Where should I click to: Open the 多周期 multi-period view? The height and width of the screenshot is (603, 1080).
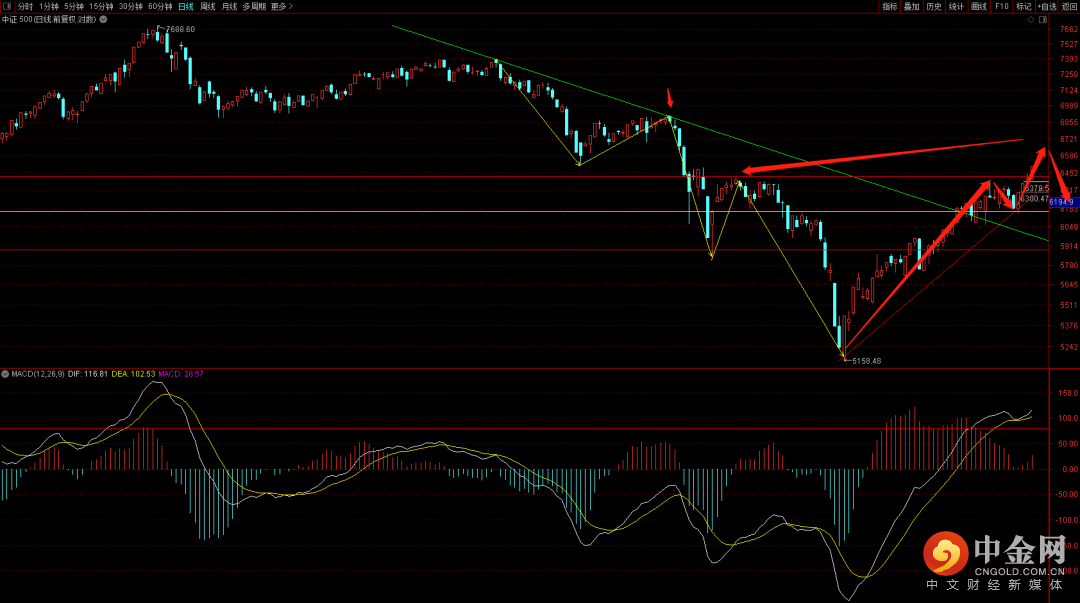coord(254,6)
